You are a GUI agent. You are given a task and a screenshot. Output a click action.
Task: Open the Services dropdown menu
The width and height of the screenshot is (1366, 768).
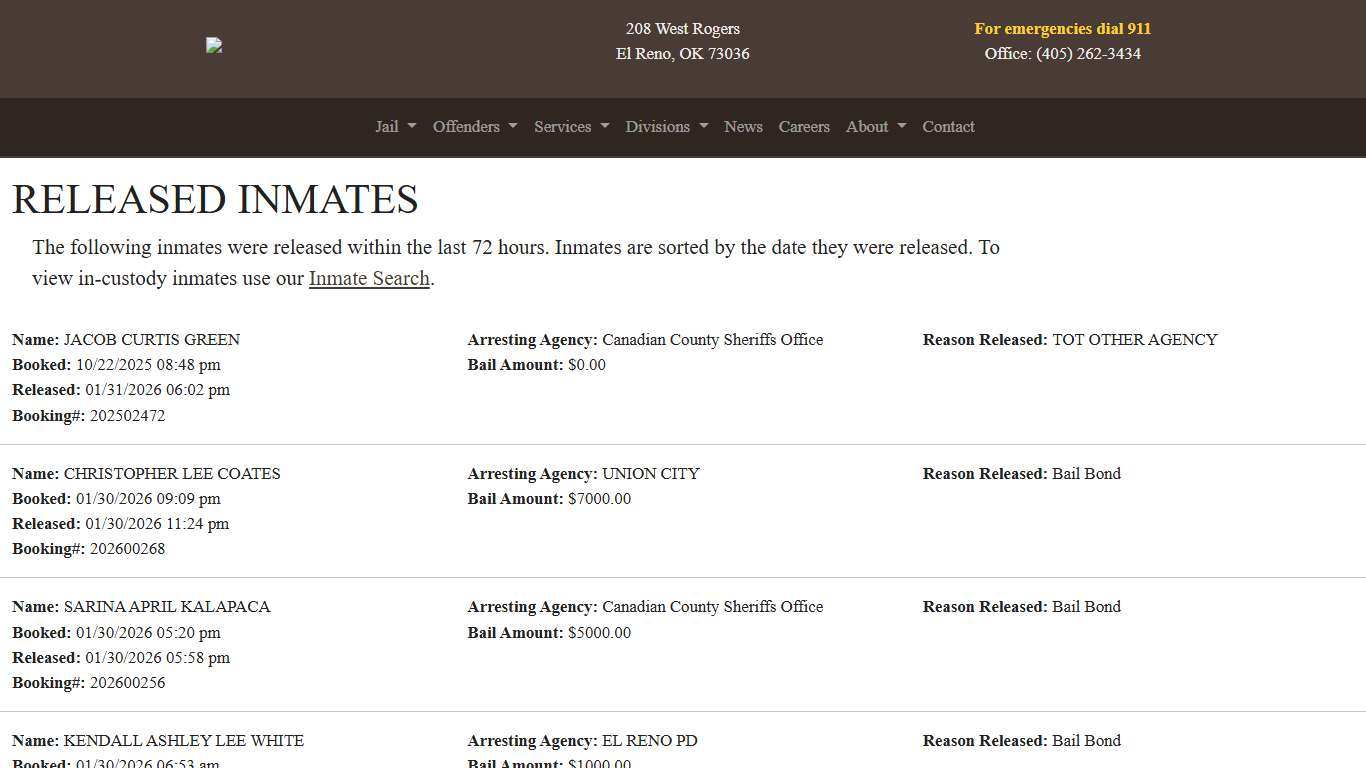(570, 127)
